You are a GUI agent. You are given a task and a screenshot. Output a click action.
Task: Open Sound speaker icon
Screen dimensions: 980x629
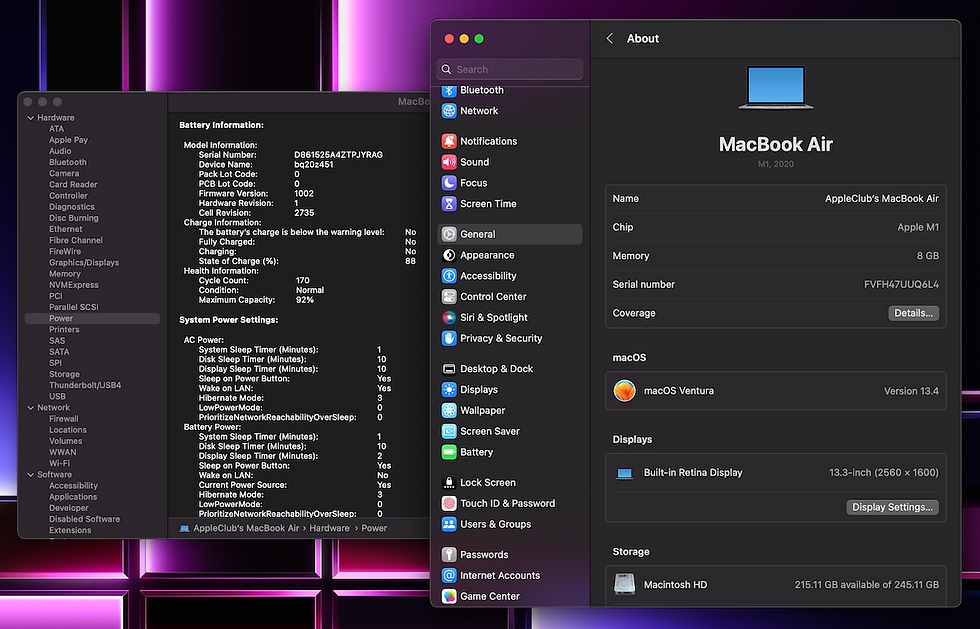pos(449,163)
